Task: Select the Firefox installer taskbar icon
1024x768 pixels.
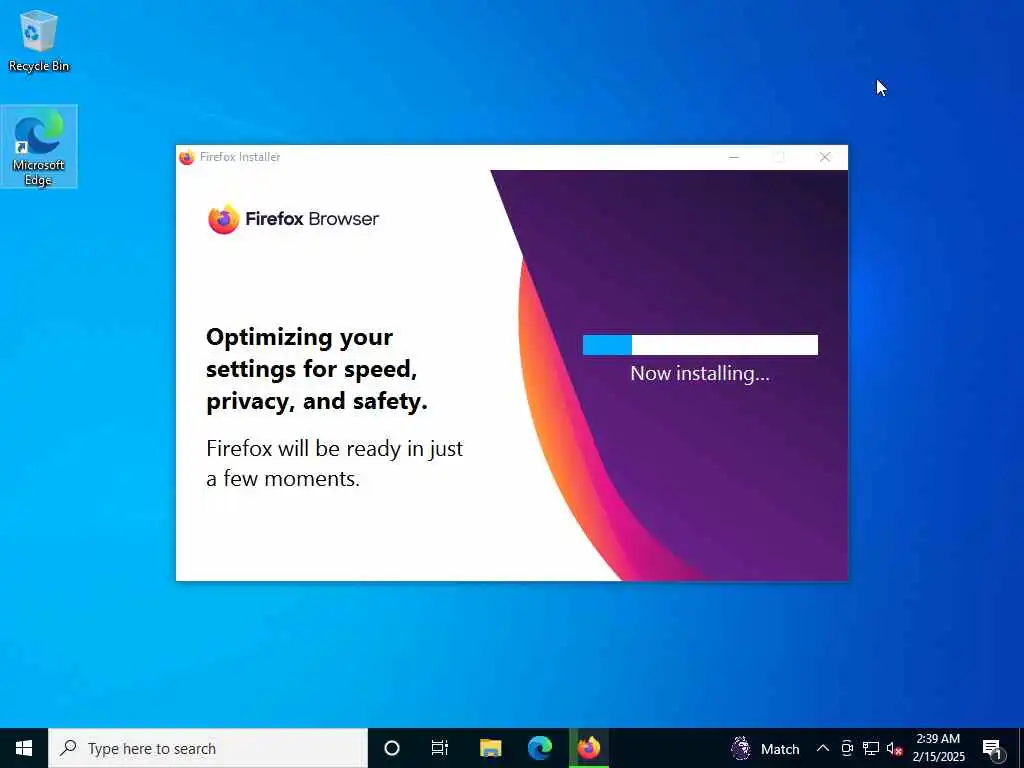Action: pyautogui.click(x=589, y=748)
